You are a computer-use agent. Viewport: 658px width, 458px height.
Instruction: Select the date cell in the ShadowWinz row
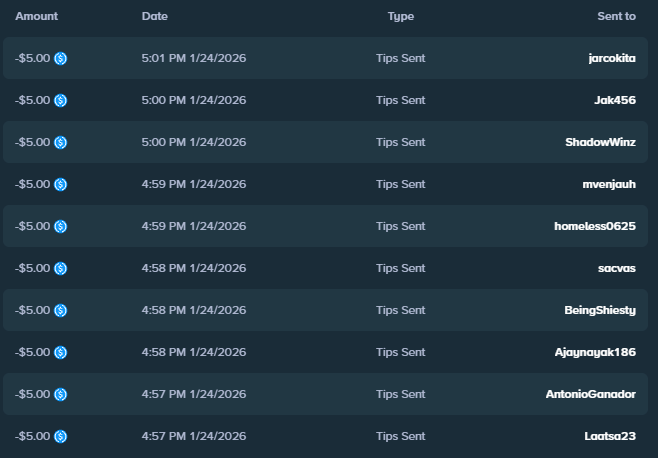(x=194, y=142)
